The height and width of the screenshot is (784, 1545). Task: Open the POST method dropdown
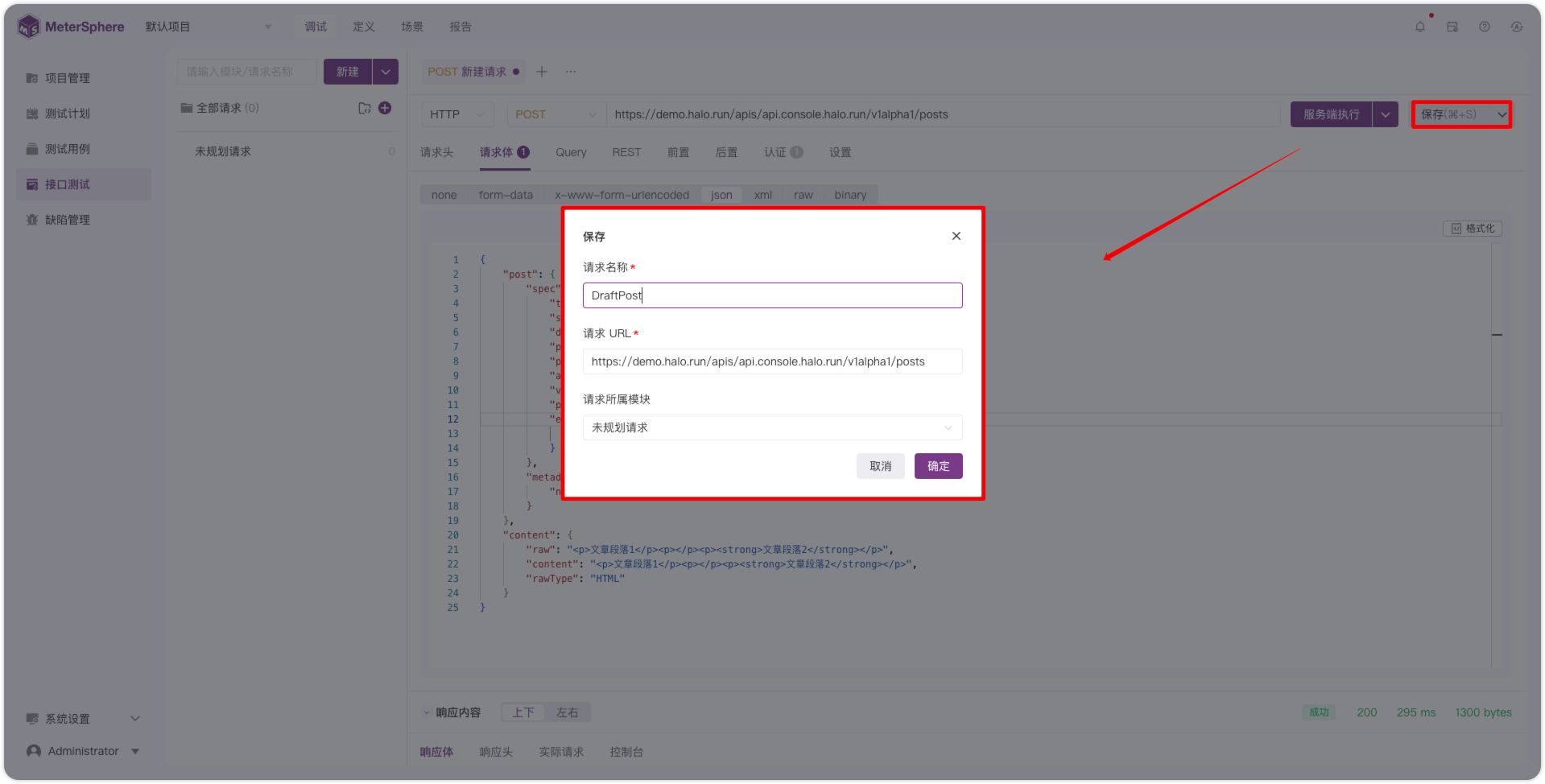(556, 114)
